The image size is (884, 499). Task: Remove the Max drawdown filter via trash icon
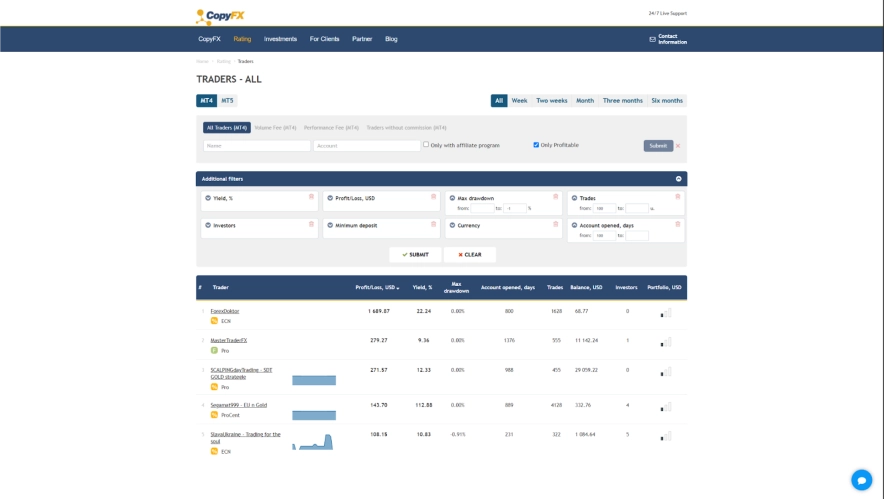point(556,197)
